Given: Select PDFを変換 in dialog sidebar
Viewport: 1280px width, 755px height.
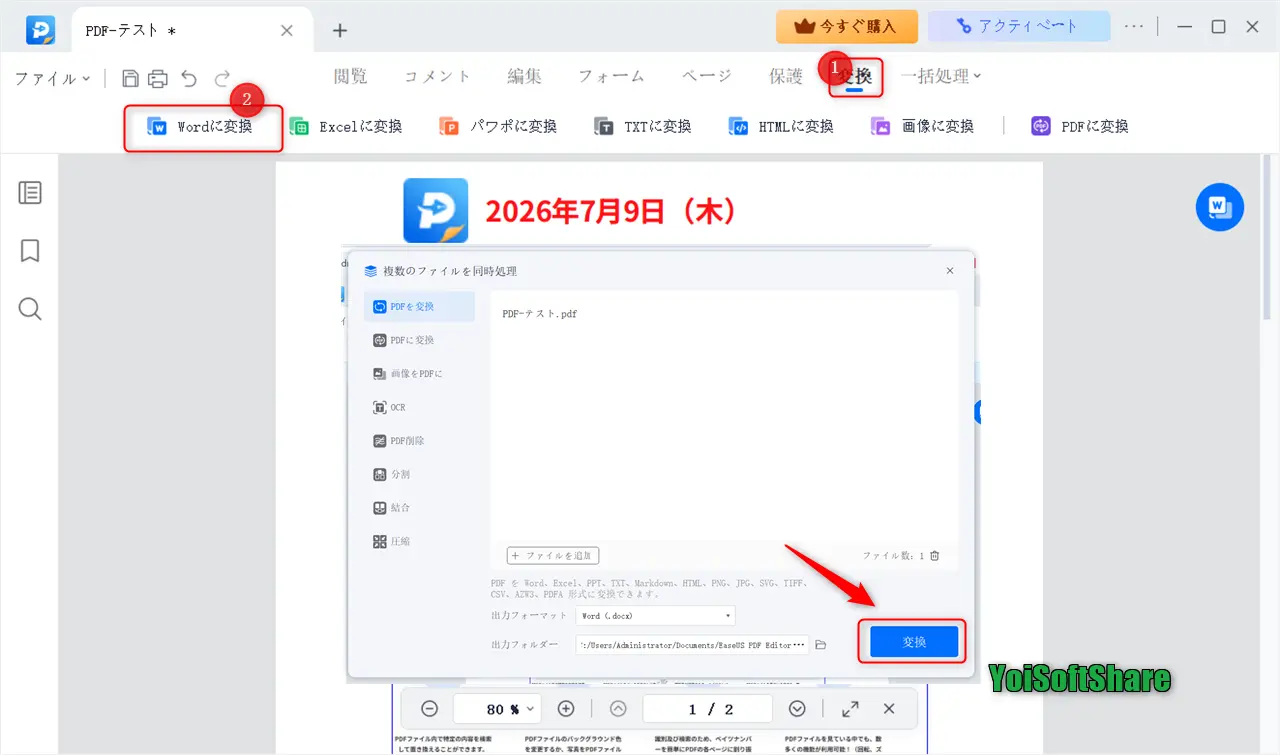Looking at the screenshot, I should coord(419,307).
